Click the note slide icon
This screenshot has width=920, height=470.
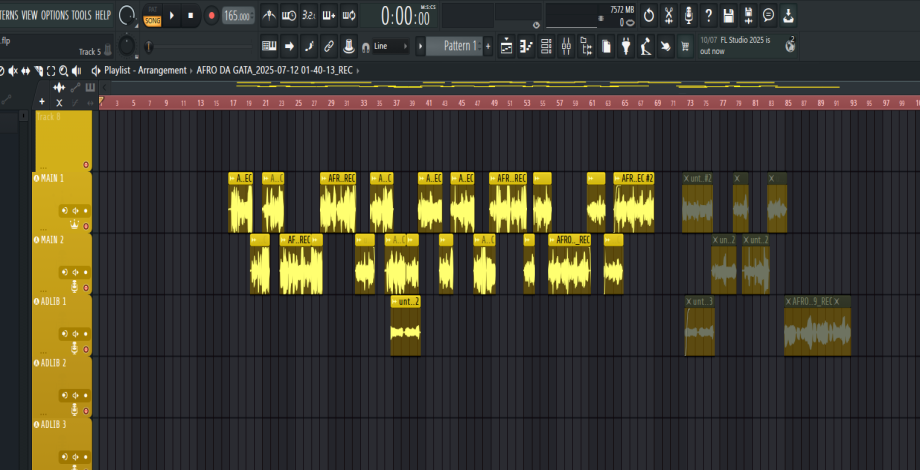(309, 46)
